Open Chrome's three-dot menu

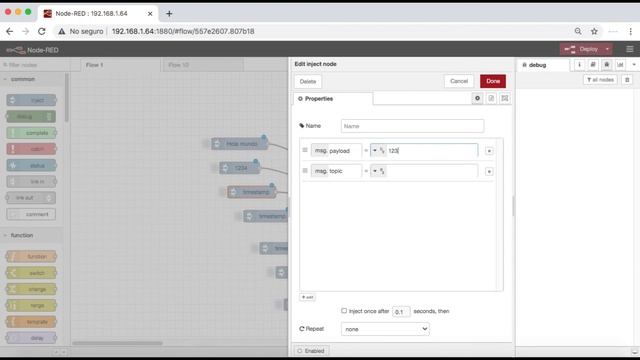631,31
